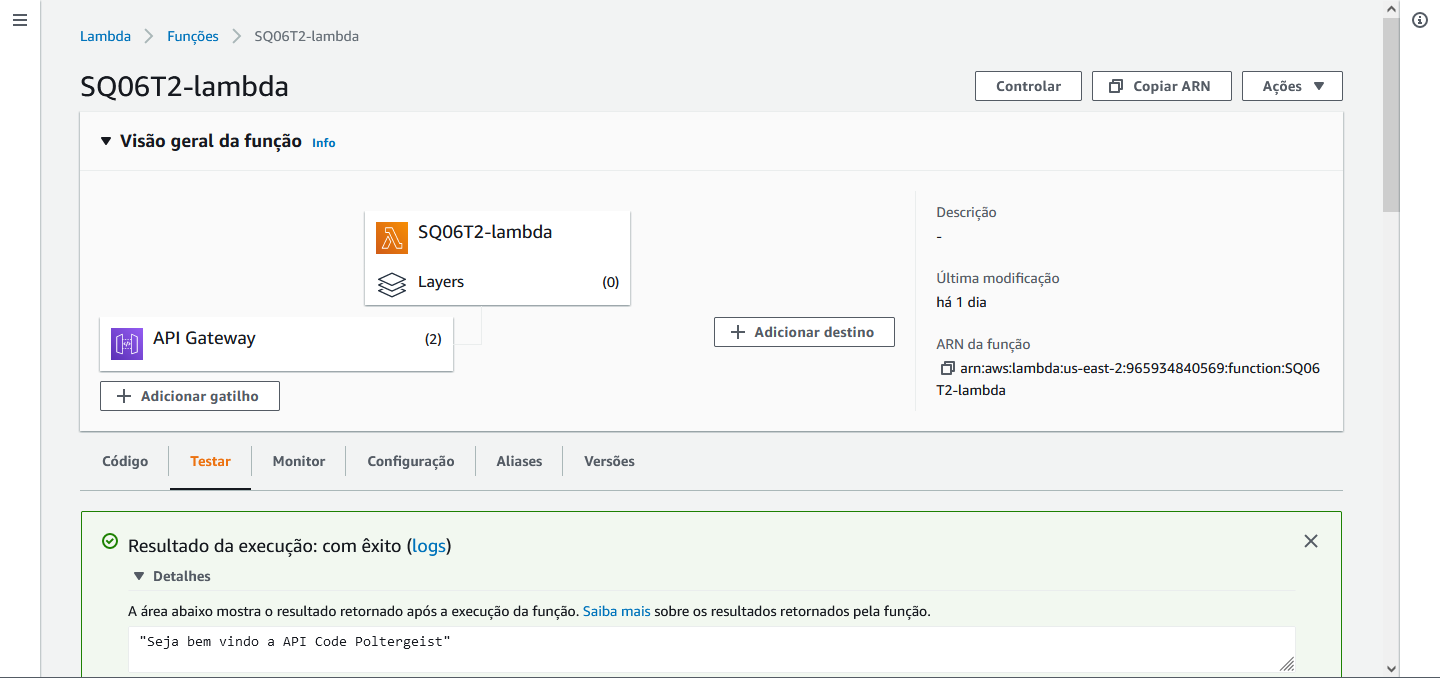The image size is (1440, 678).
Task: Click the API Gateway trigger card
Action: pos(277,344)
